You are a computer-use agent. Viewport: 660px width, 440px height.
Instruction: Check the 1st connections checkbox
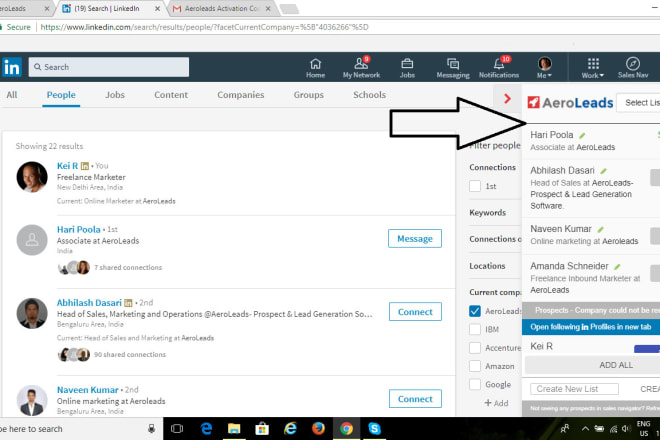tap(475, 186)
